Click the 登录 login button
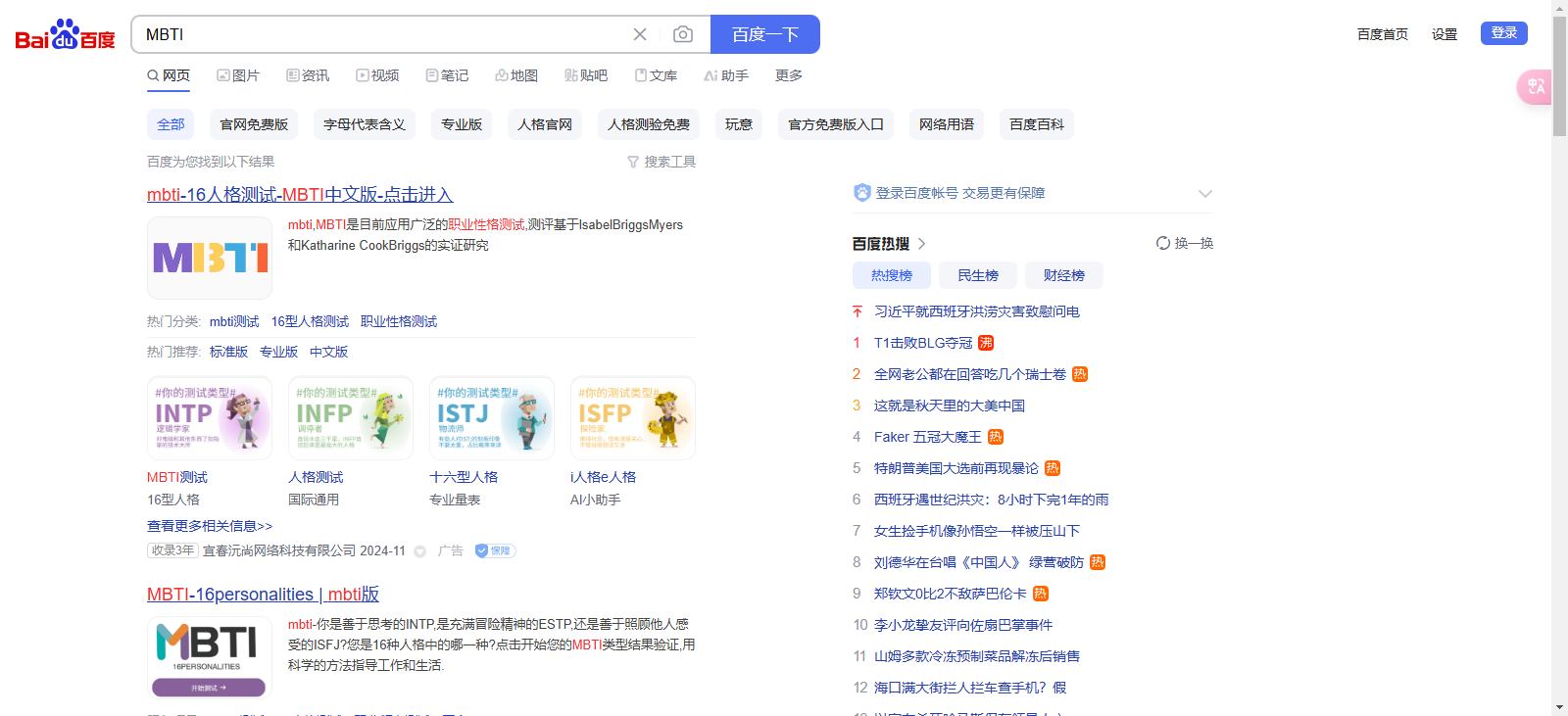Image resolution: width=1568 pixels, height=716 pixels. click(x=1504, y=33)
